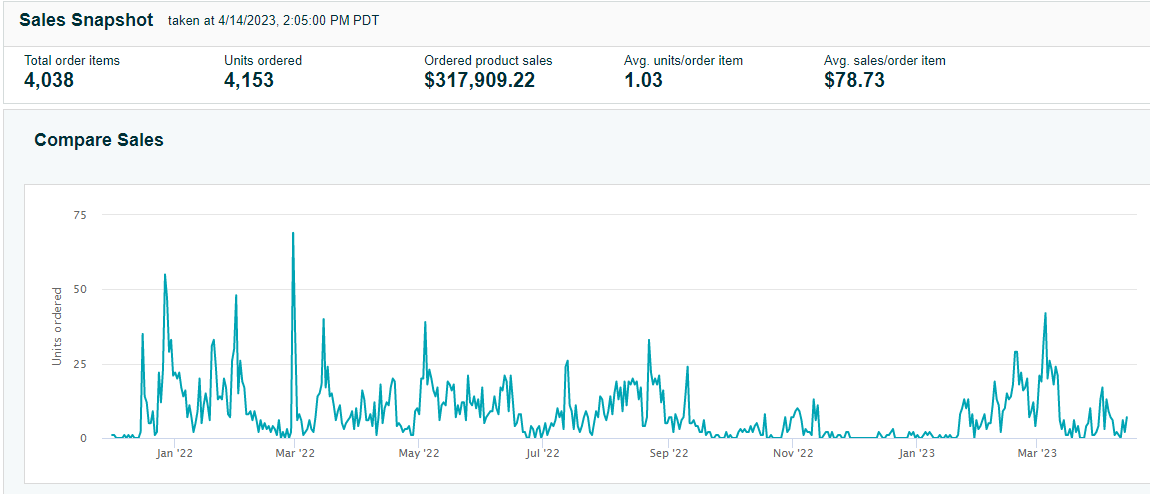Click the Nov '22 x-axis label
1150x494 pixels.
(x=794, y=454)
